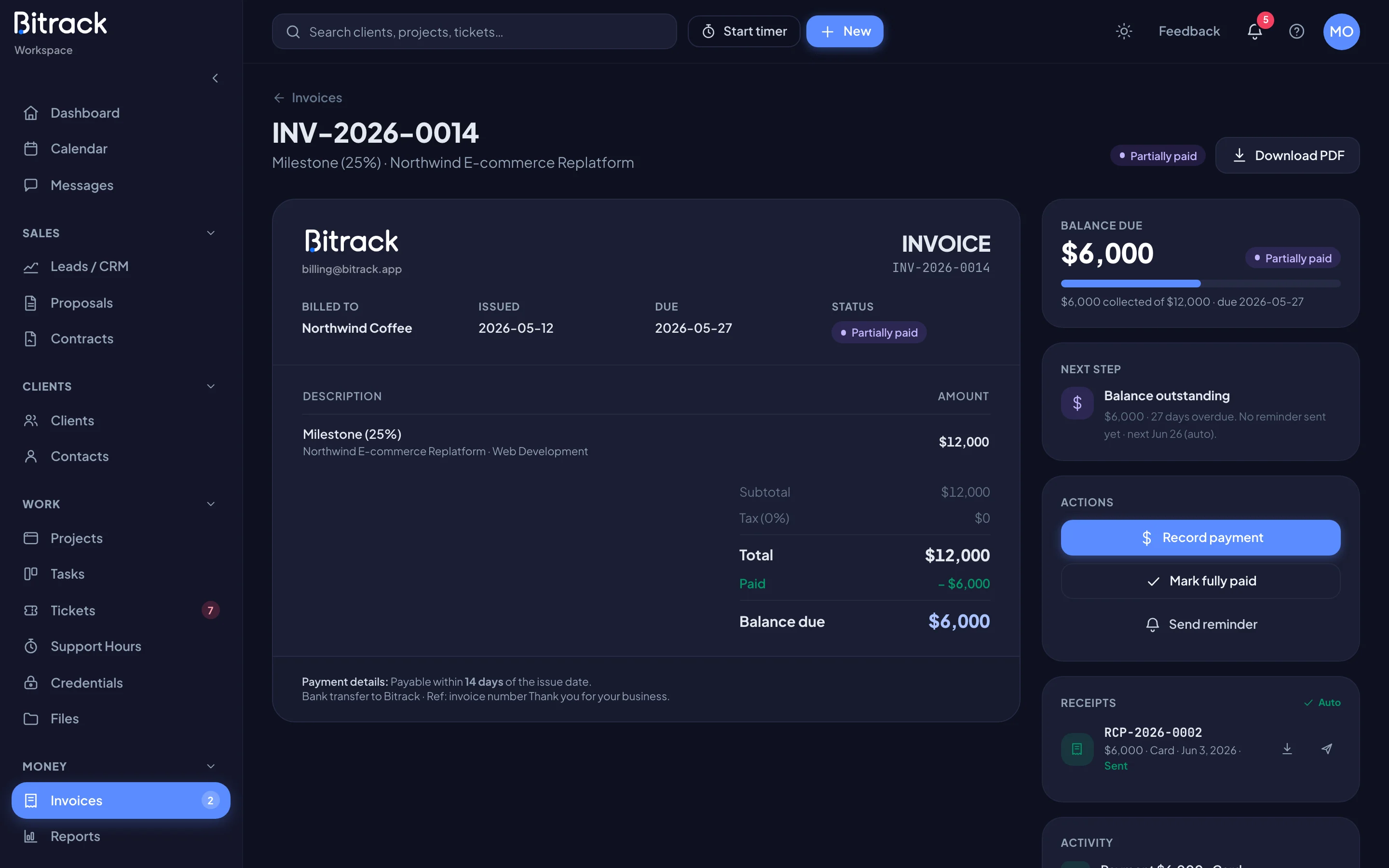Open the Files page
Screen dimensions: 1389x868
tap(121, 719)
